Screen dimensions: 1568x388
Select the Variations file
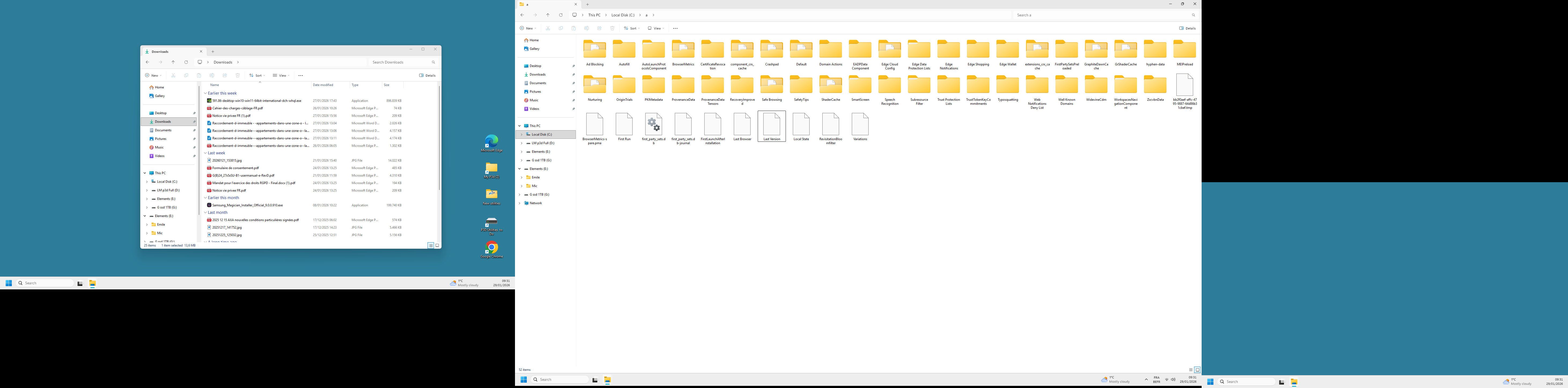[x=860, y=126]
